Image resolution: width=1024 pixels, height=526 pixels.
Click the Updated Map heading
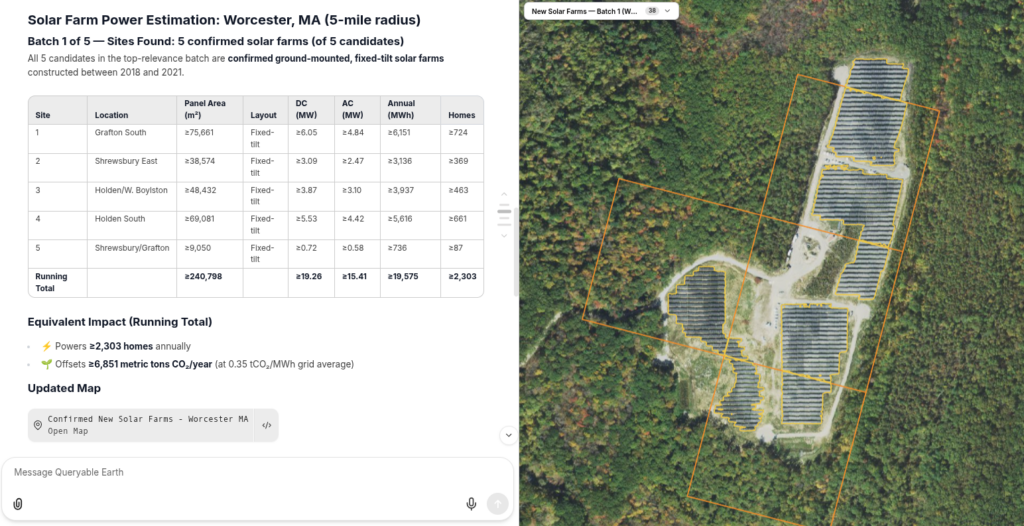pos(64,388)
